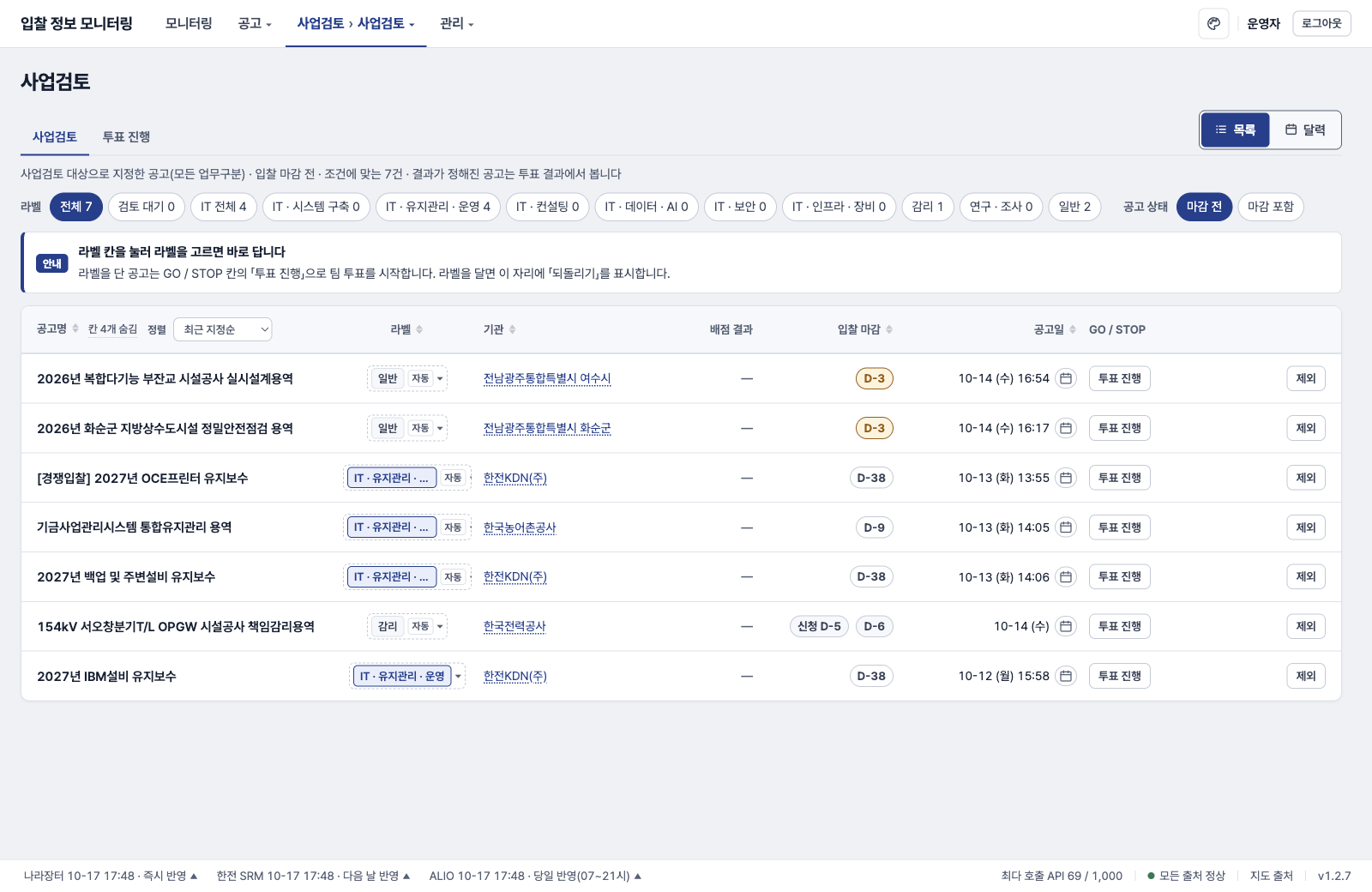Sort by 라벨 column arrows
The width and height of the screenshot is (1372, 892).
pos(419,329)
